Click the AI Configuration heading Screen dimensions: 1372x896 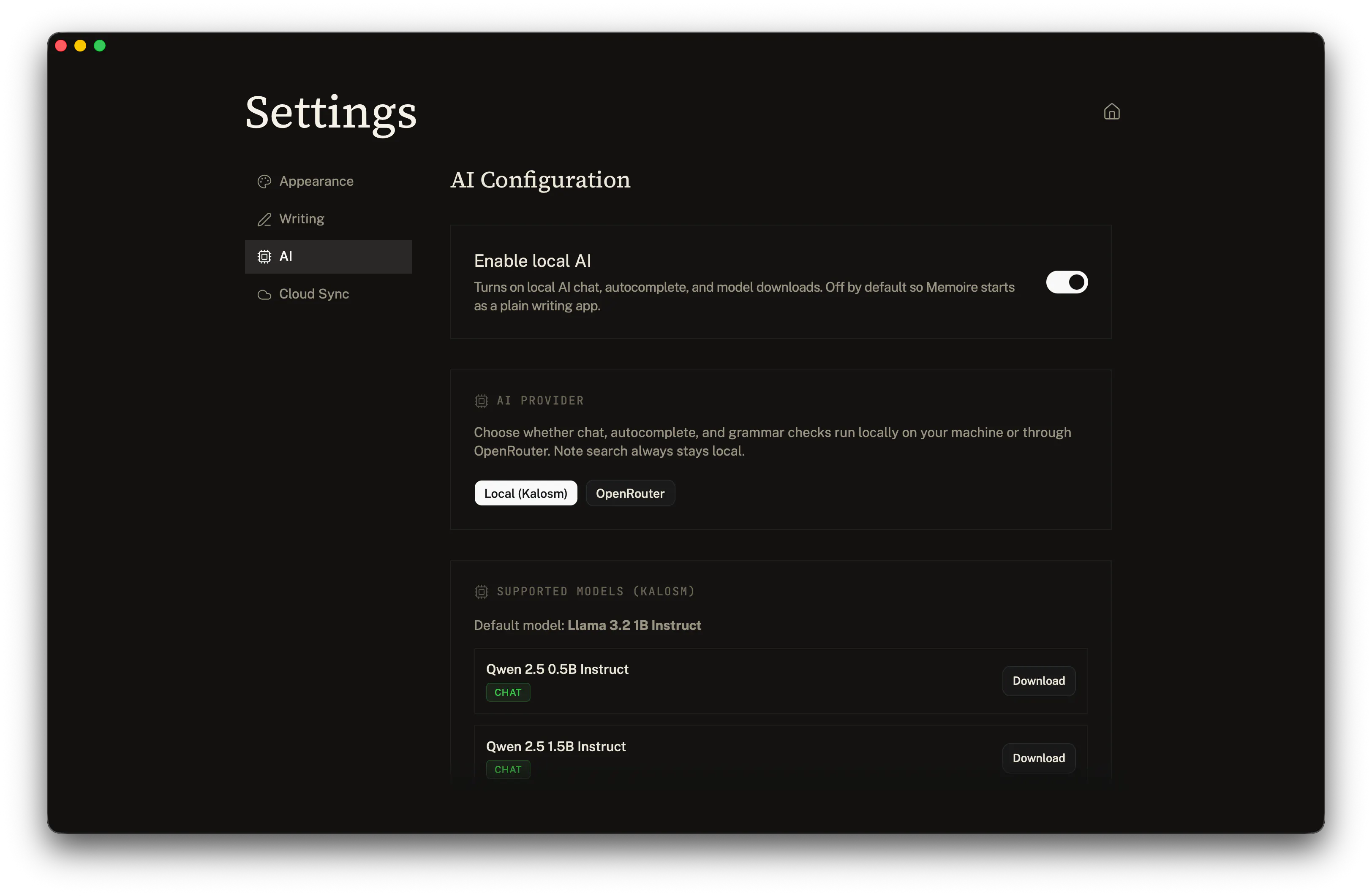coord(540,180)
